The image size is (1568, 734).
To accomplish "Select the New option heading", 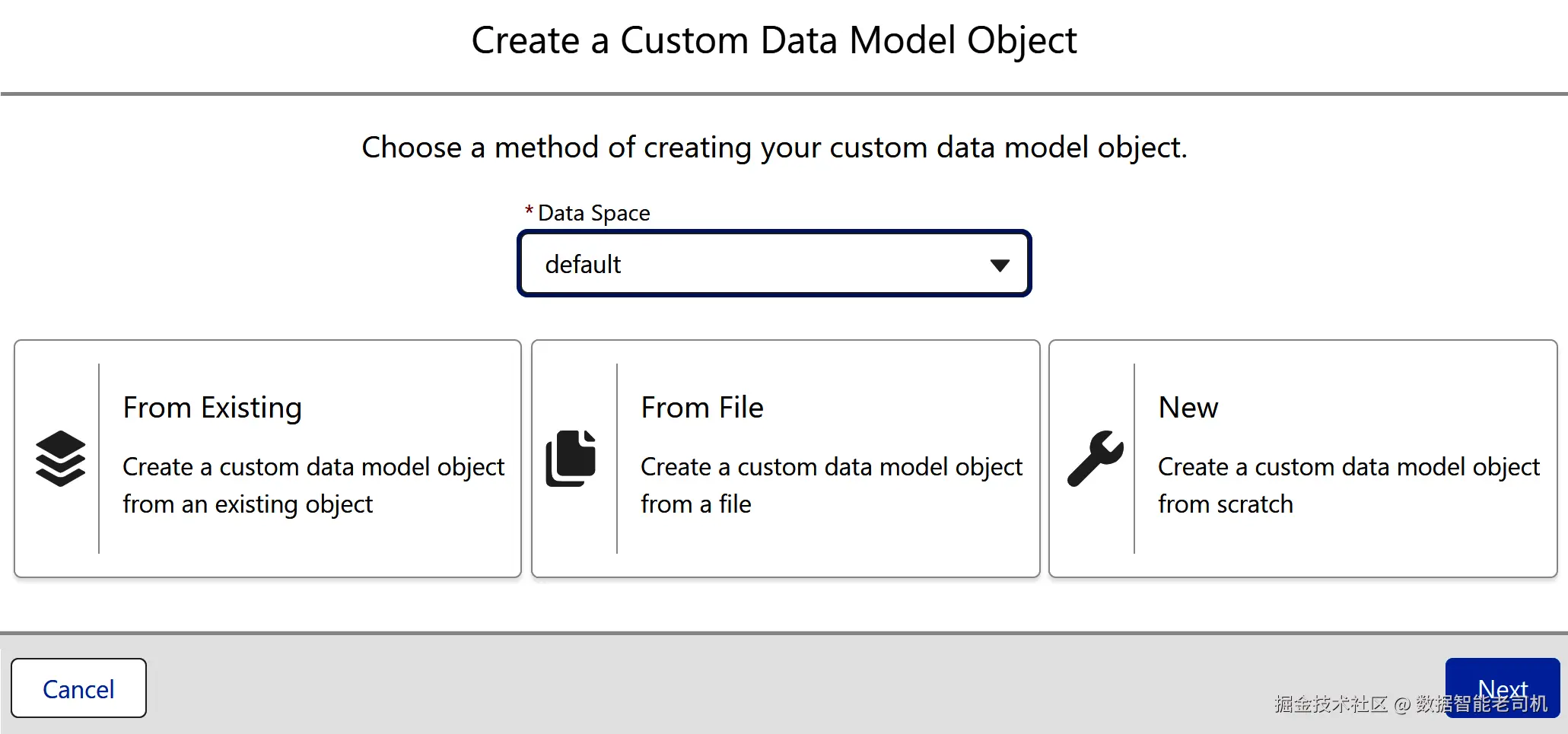I will tap(1188, 408).
